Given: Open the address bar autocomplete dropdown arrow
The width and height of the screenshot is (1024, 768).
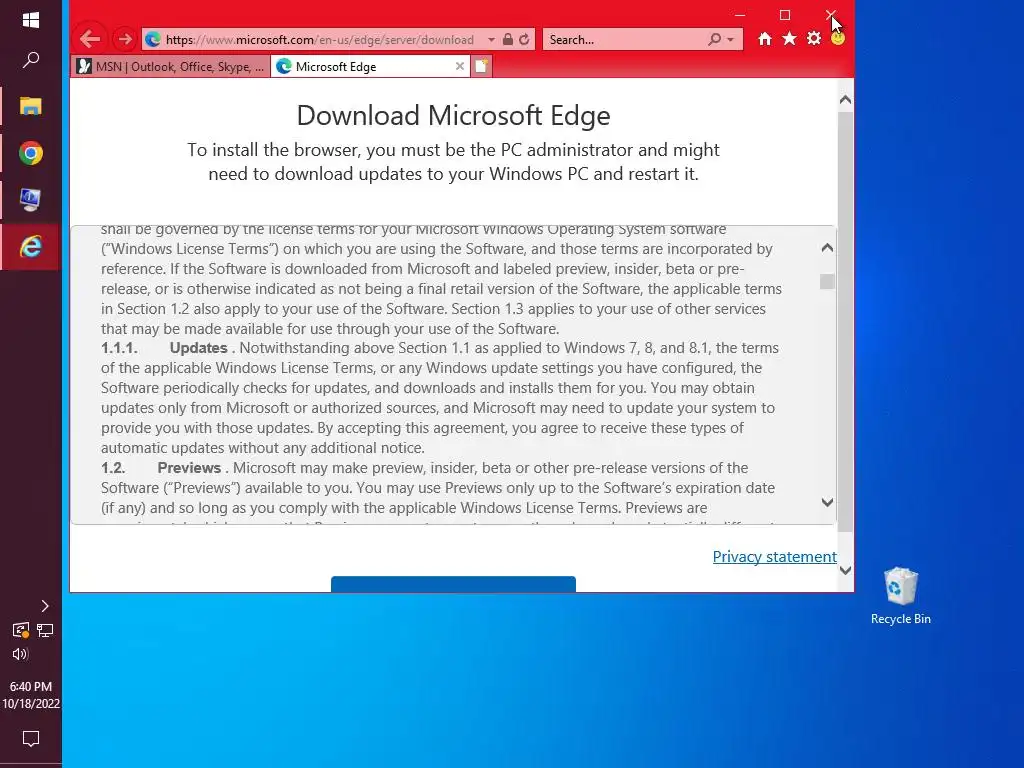Looking at the screenshot, I should (491, 40).
